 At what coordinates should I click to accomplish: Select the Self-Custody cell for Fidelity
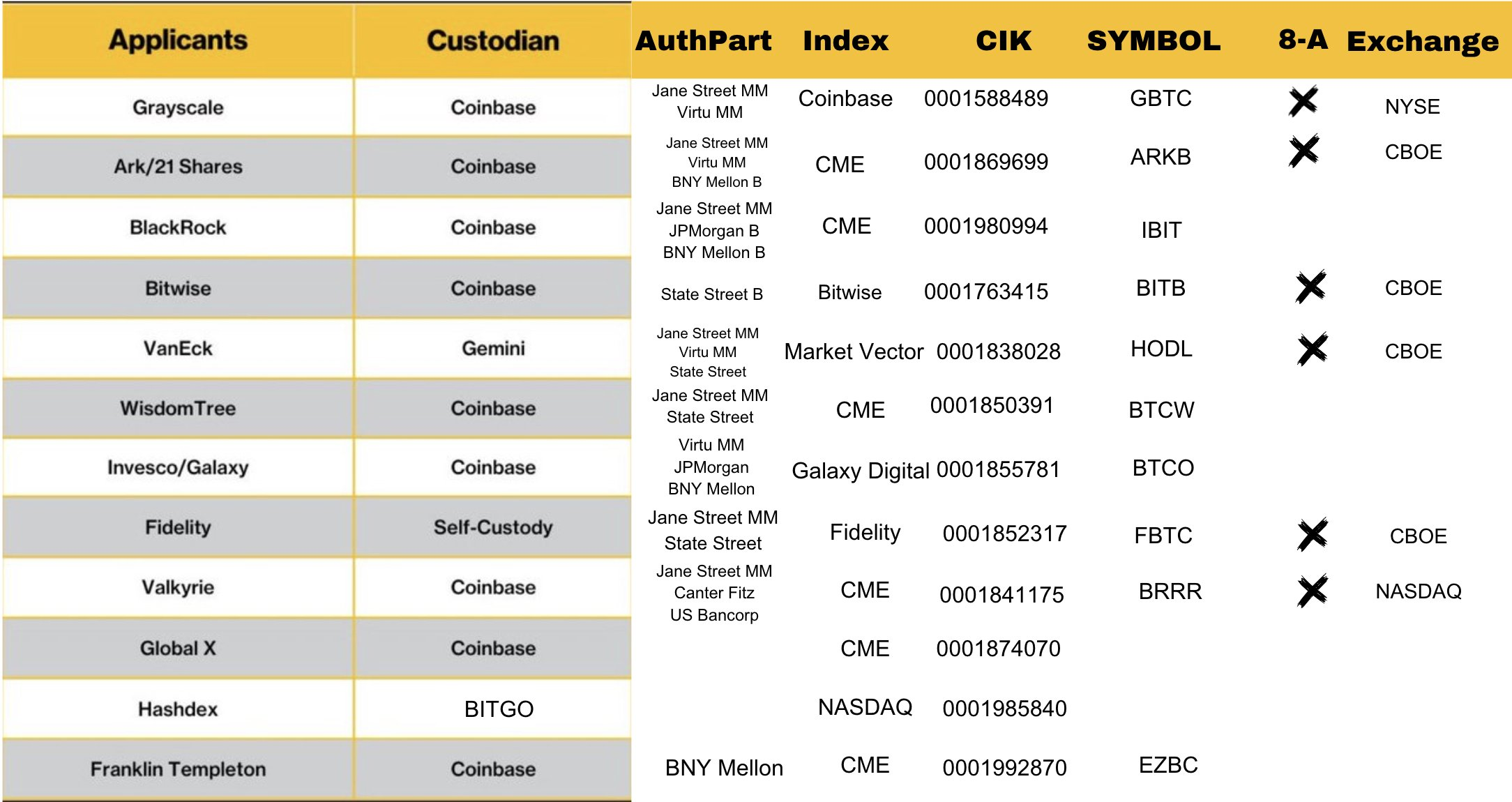tap(493, 527)
